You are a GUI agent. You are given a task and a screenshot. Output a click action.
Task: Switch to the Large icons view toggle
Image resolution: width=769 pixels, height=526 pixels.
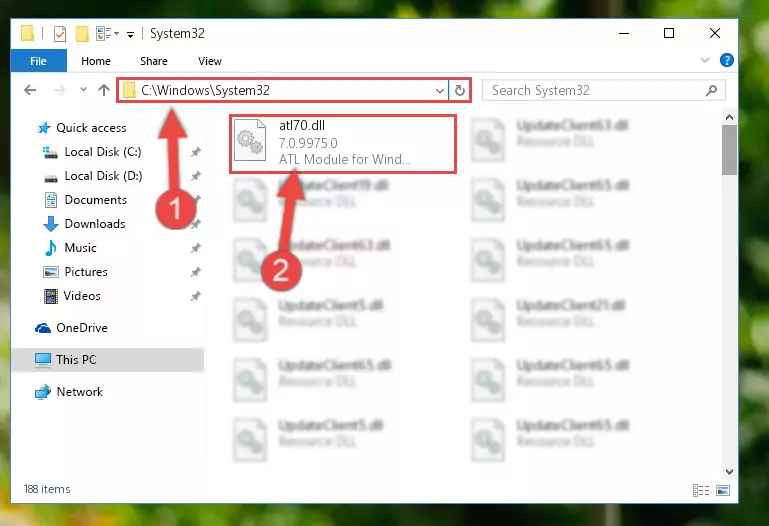point(723,490)
